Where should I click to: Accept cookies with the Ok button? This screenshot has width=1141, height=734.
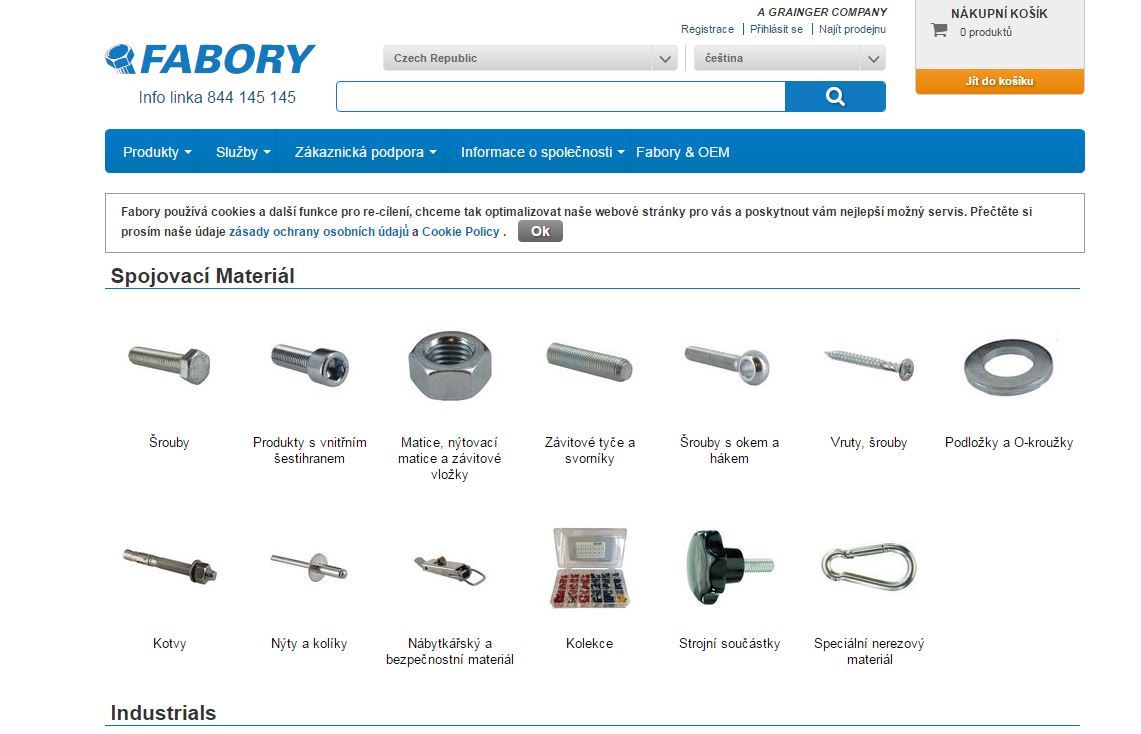point(540,231)
